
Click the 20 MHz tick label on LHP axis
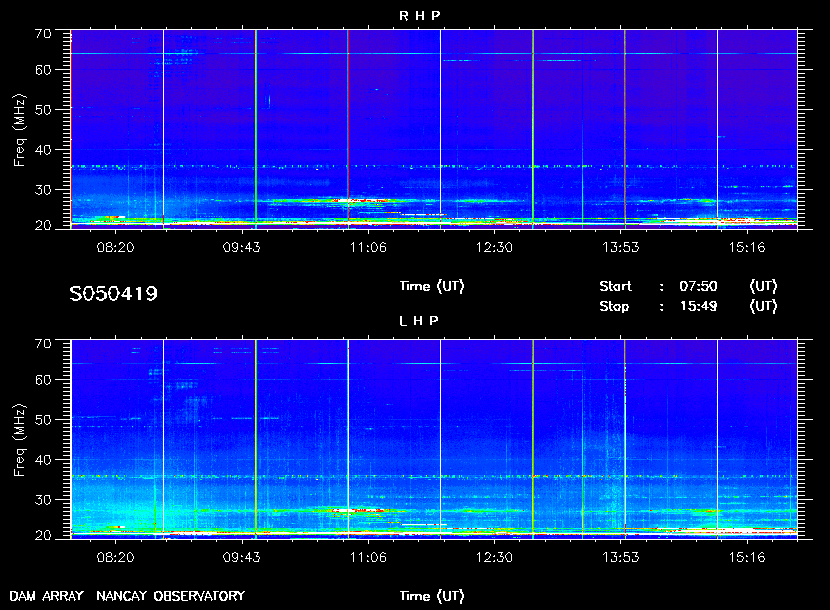(x=43, y=535)
